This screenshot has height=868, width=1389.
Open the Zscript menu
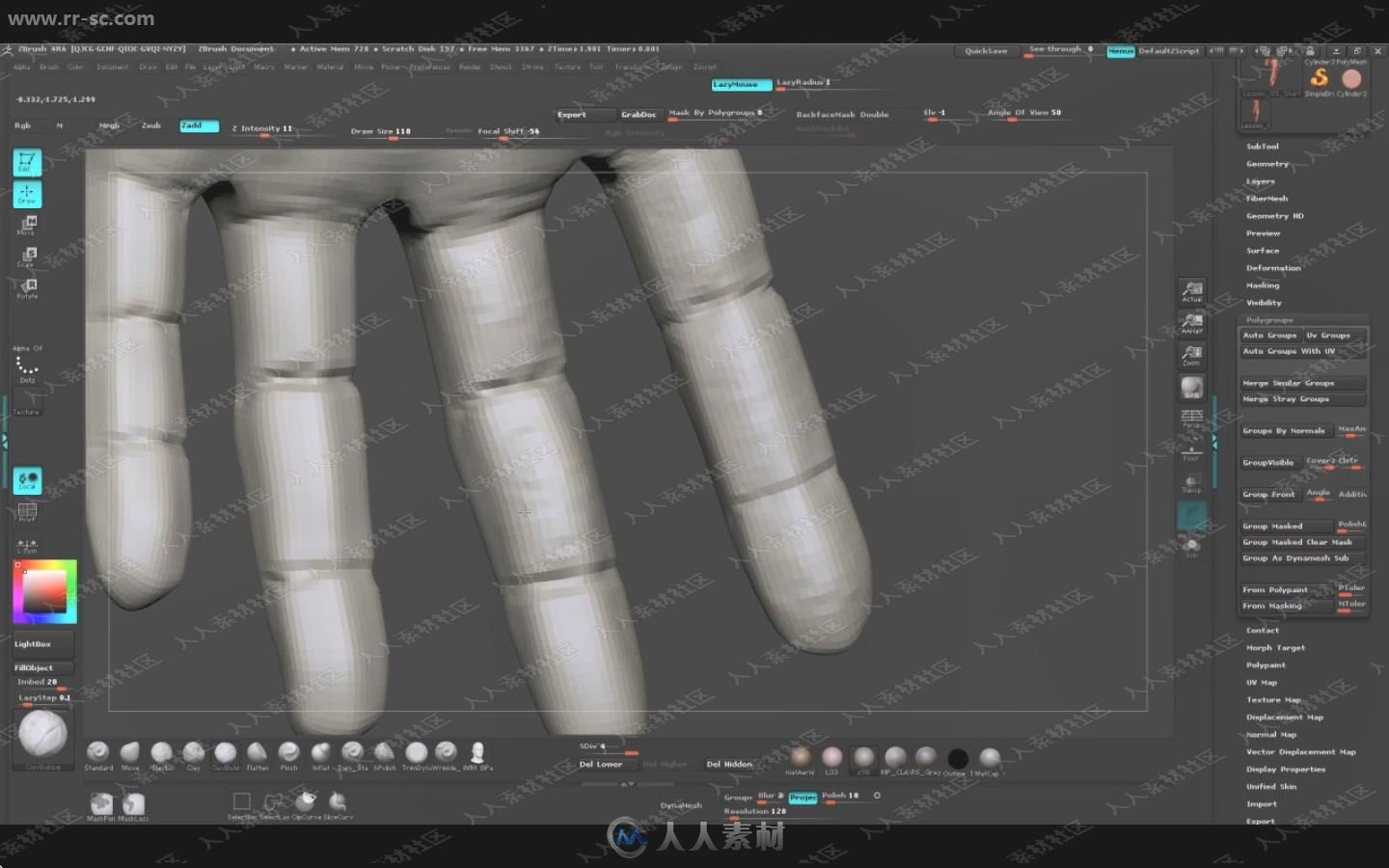(x=705, y=68)
